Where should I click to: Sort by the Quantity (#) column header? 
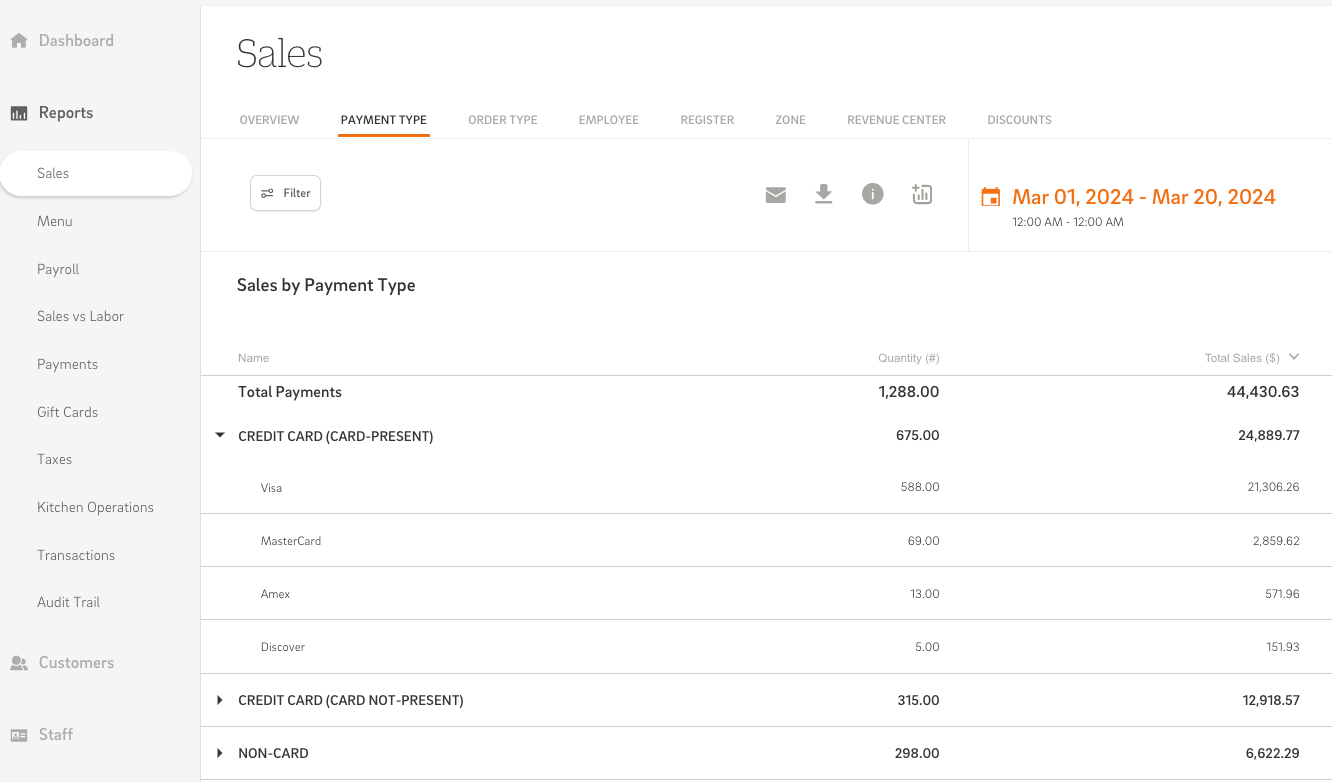pos(909,358)
